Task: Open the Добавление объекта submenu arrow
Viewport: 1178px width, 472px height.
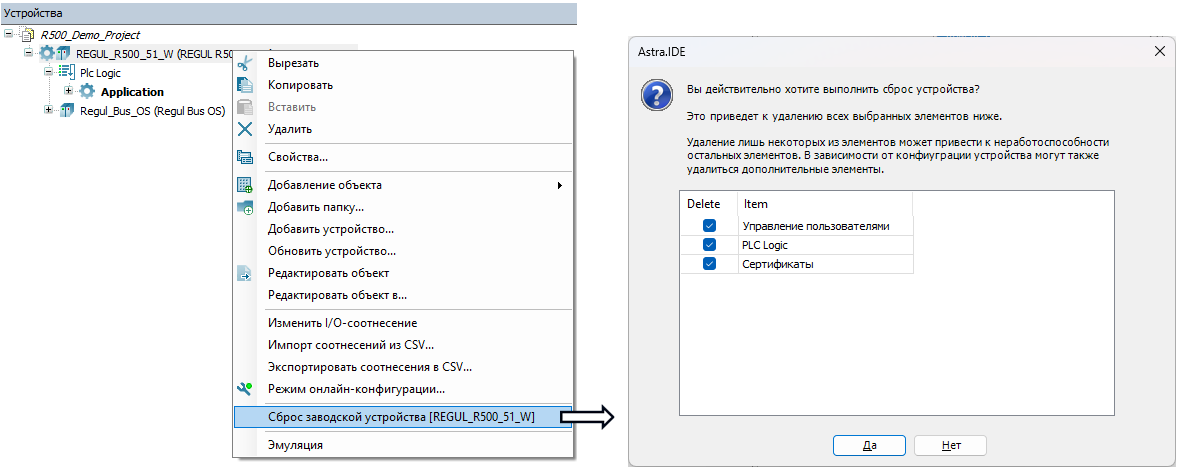Action: click(x=559, y=185)
